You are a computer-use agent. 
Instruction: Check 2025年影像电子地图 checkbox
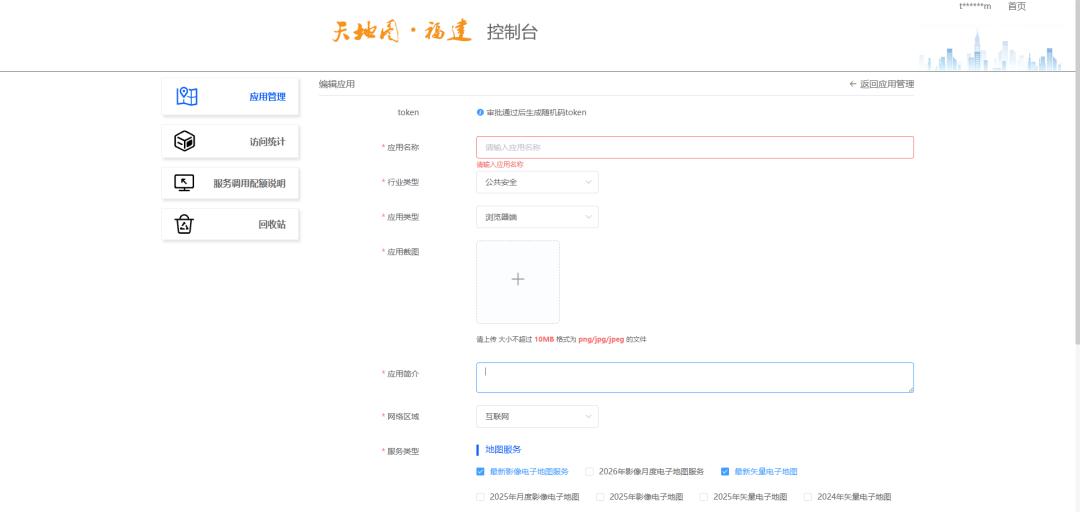tap(600, 497)
